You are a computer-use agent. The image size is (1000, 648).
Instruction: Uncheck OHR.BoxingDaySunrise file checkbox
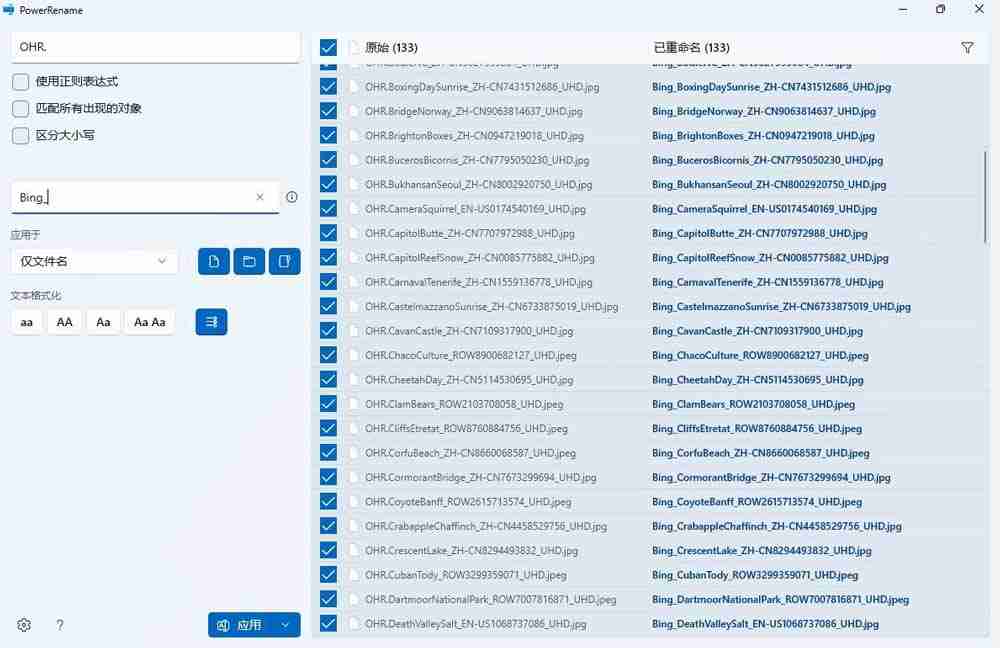(328, 87)
